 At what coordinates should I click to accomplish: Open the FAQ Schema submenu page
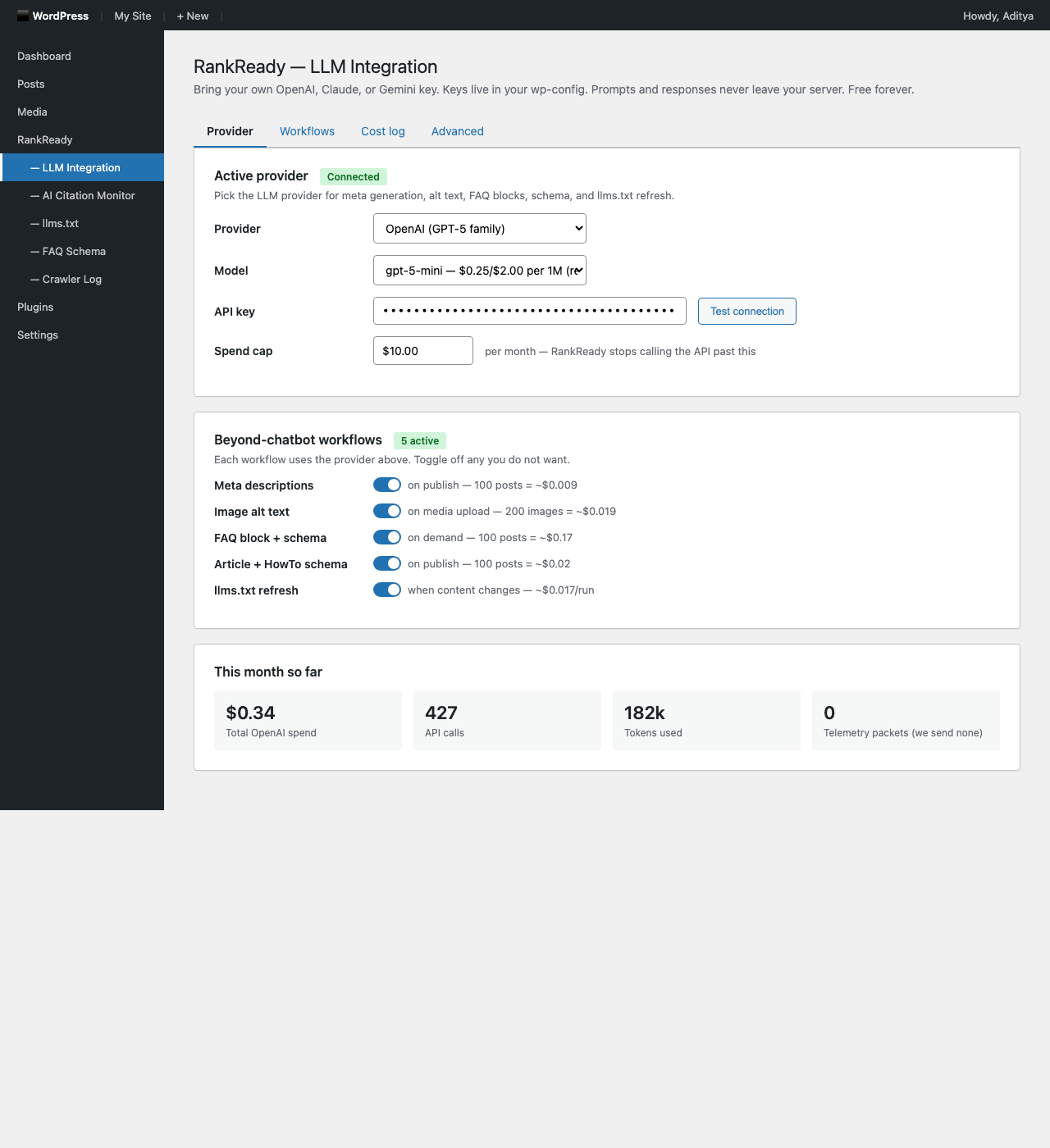pyautogui.click(x=82, y=251)
